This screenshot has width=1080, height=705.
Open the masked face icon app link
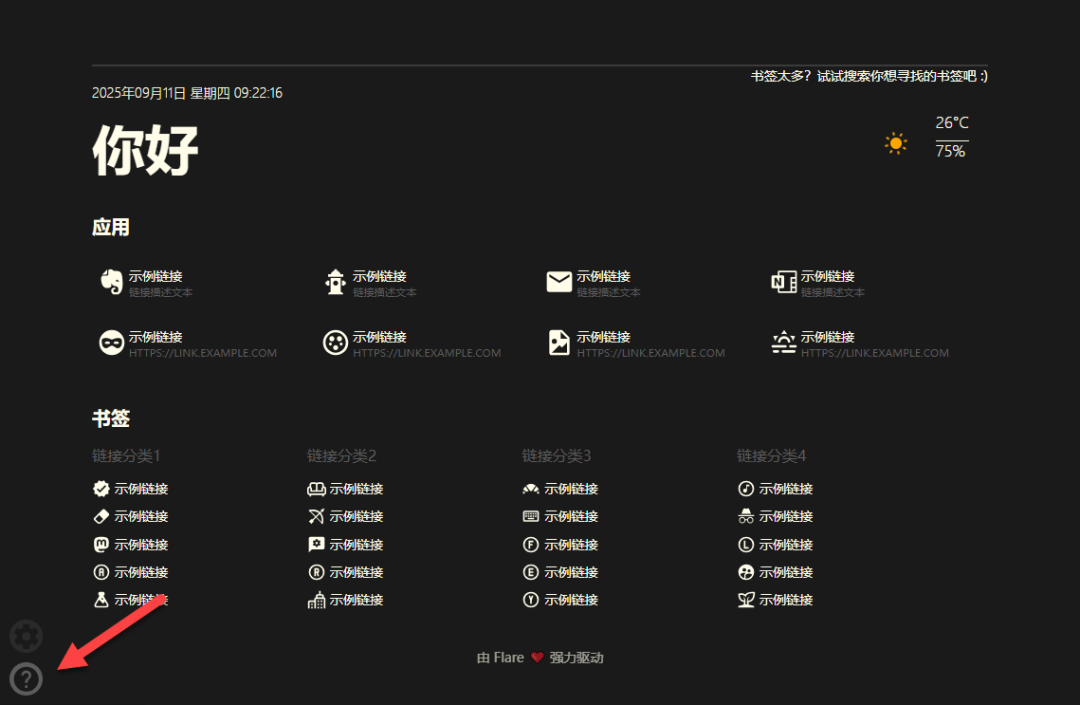(x=188, y=344)
